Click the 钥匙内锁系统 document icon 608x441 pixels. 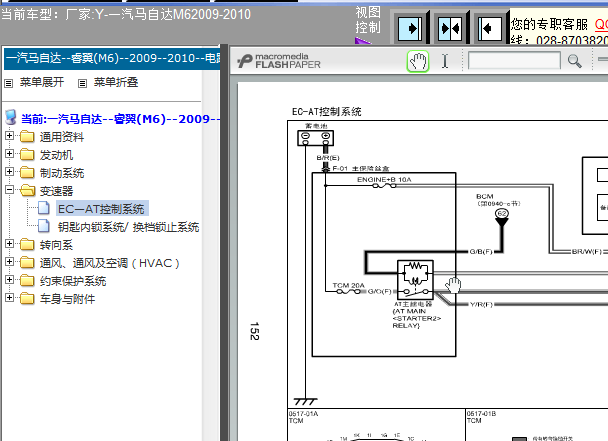coord(44,226)
